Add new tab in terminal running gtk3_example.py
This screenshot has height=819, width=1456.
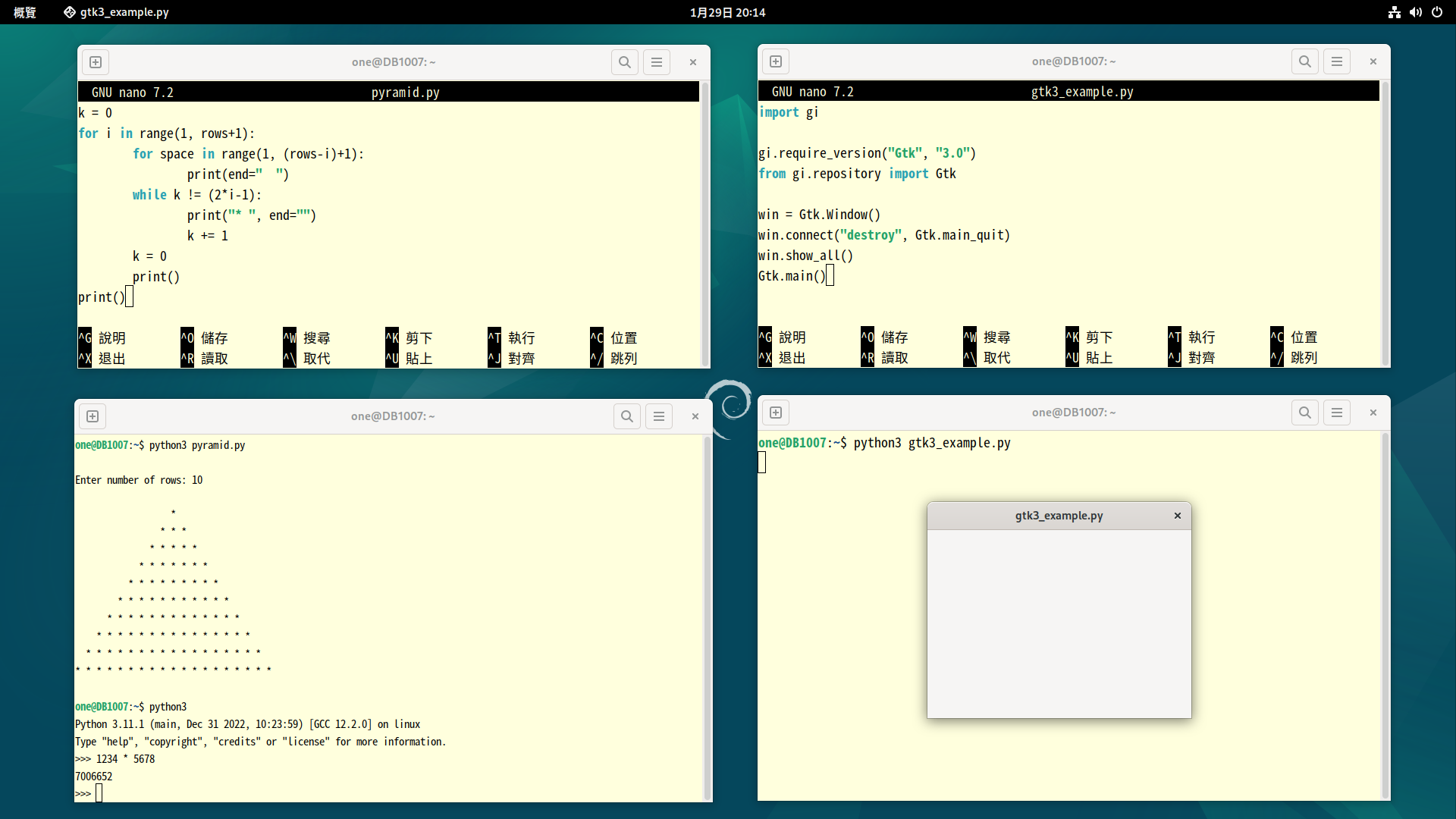[776, 413]
